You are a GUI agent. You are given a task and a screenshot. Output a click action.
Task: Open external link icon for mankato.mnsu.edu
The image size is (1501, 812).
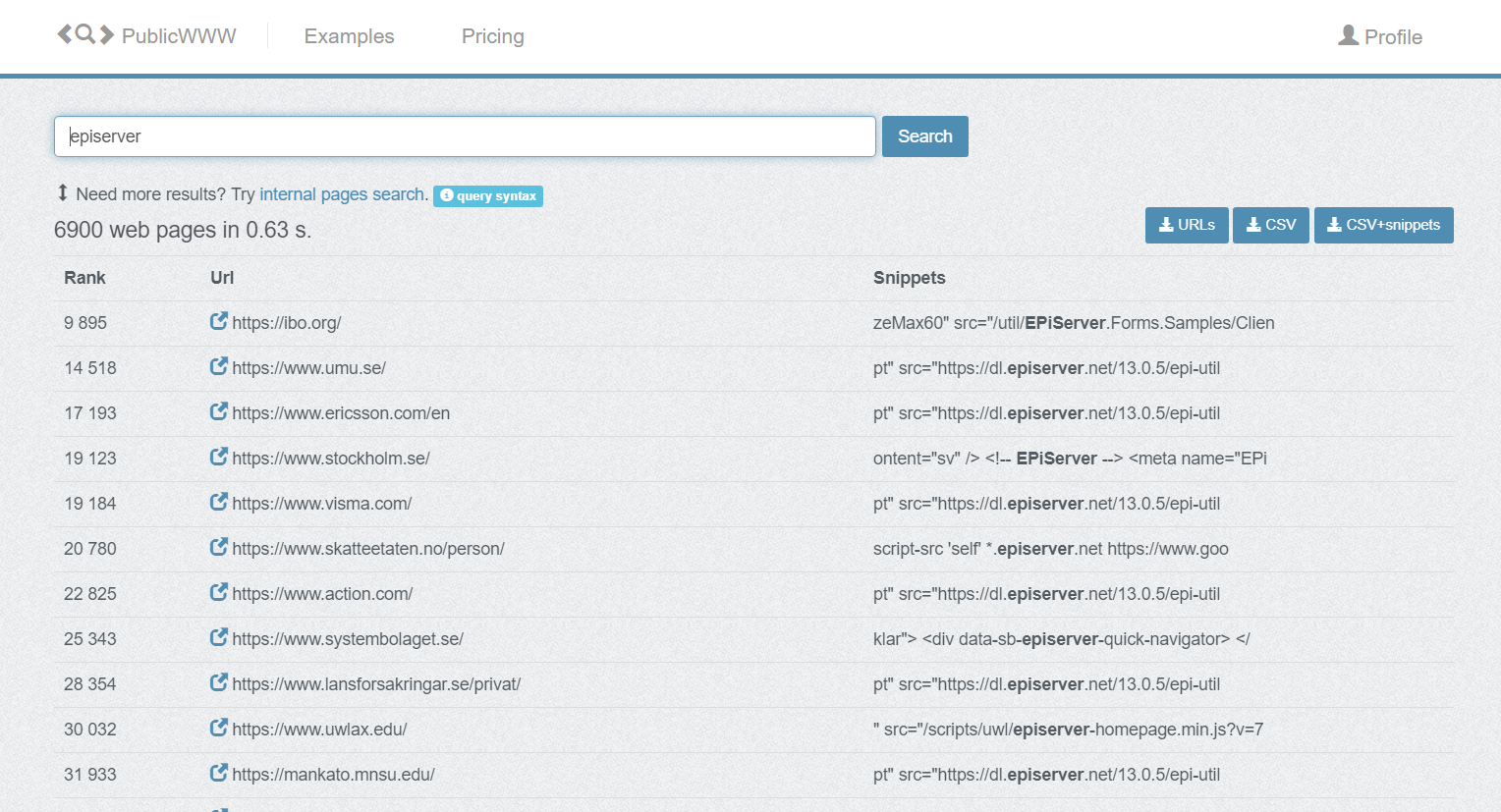[219, 773]
